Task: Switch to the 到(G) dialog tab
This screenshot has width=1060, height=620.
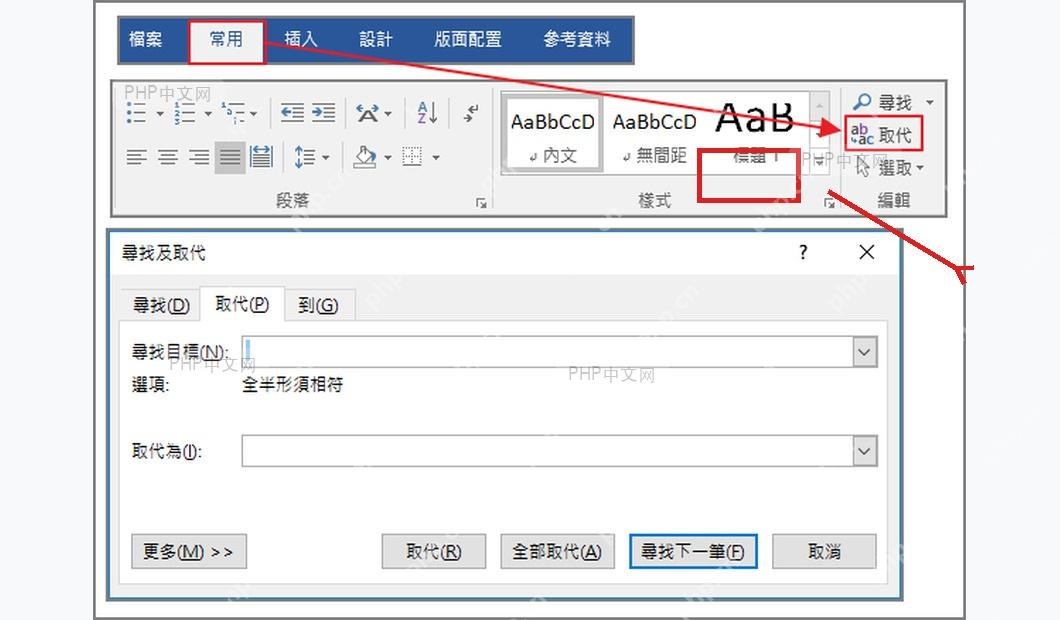Action: pos(318,306)
